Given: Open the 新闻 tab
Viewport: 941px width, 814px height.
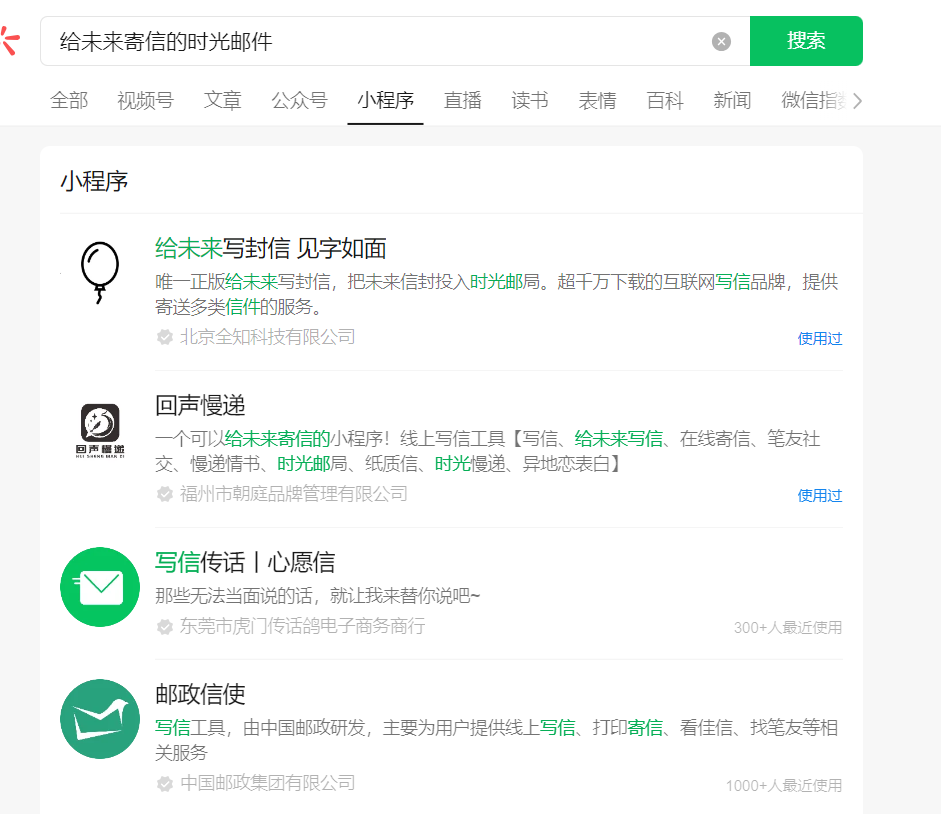Looking at the screenshot, I should point(732,100).
